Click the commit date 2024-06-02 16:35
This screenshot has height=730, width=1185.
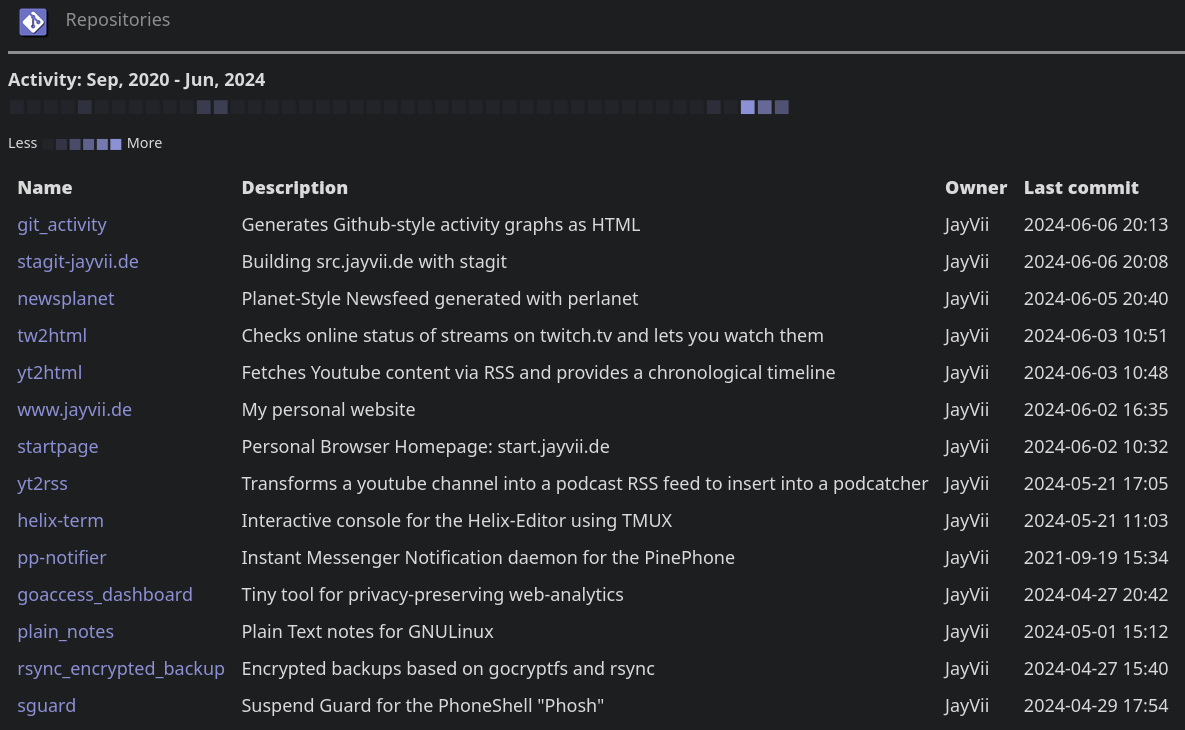click(x=1096, y=410)
